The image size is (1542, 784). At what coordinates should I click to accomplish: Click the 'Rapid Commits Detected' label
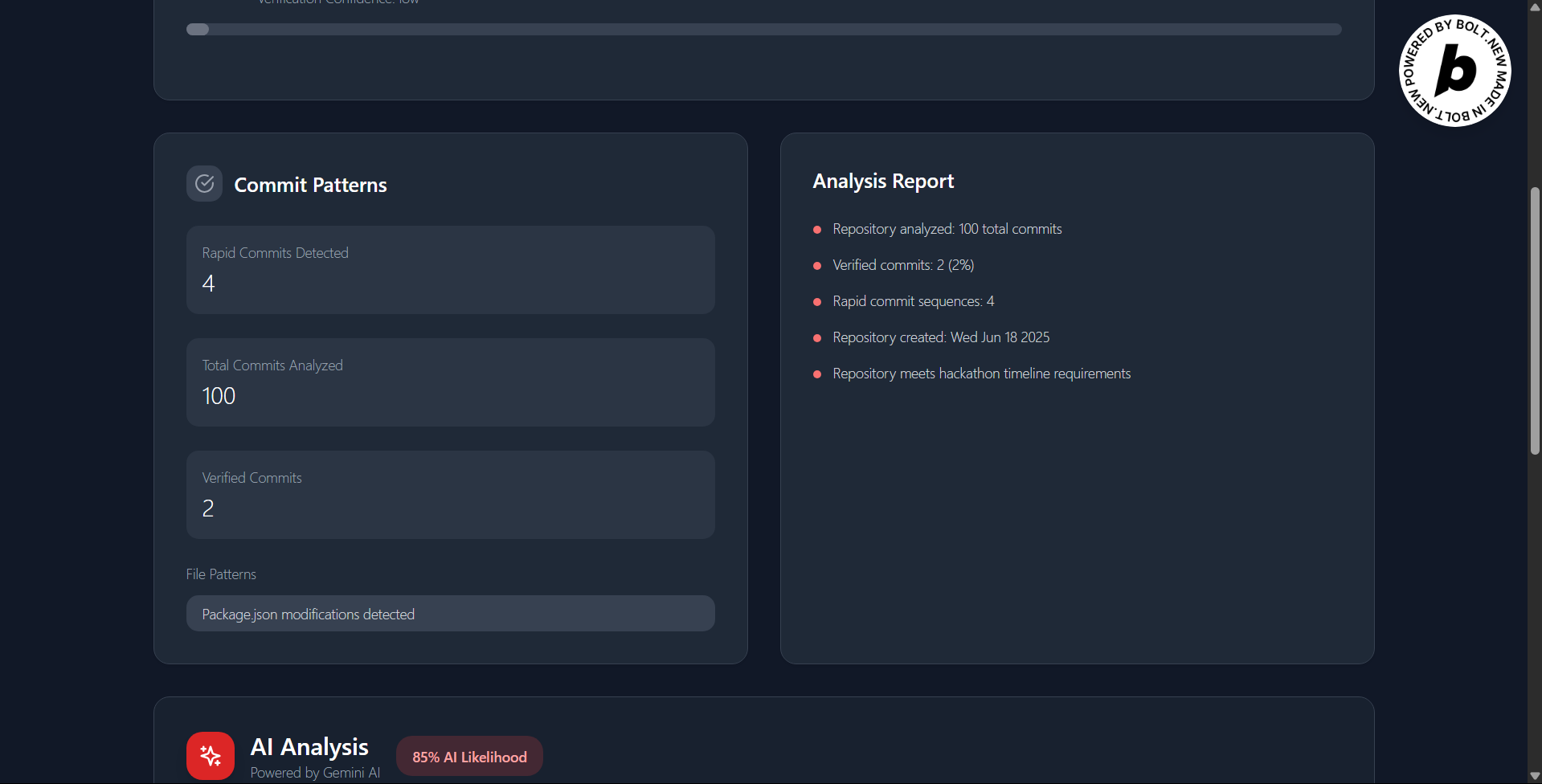[x=275, y=253]
